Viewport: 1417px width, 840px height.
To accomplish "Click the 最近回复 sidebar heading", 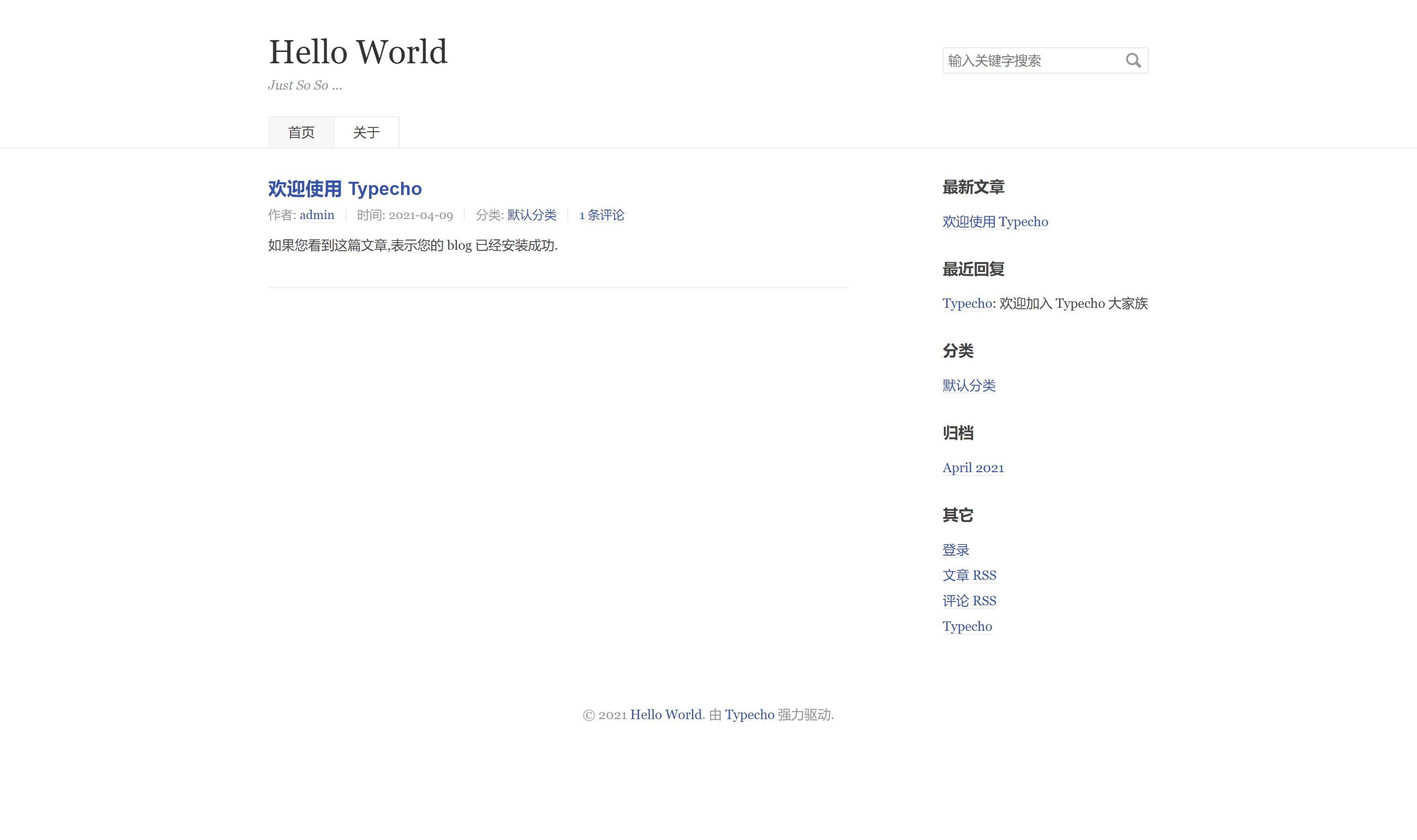I will [973, 270].
